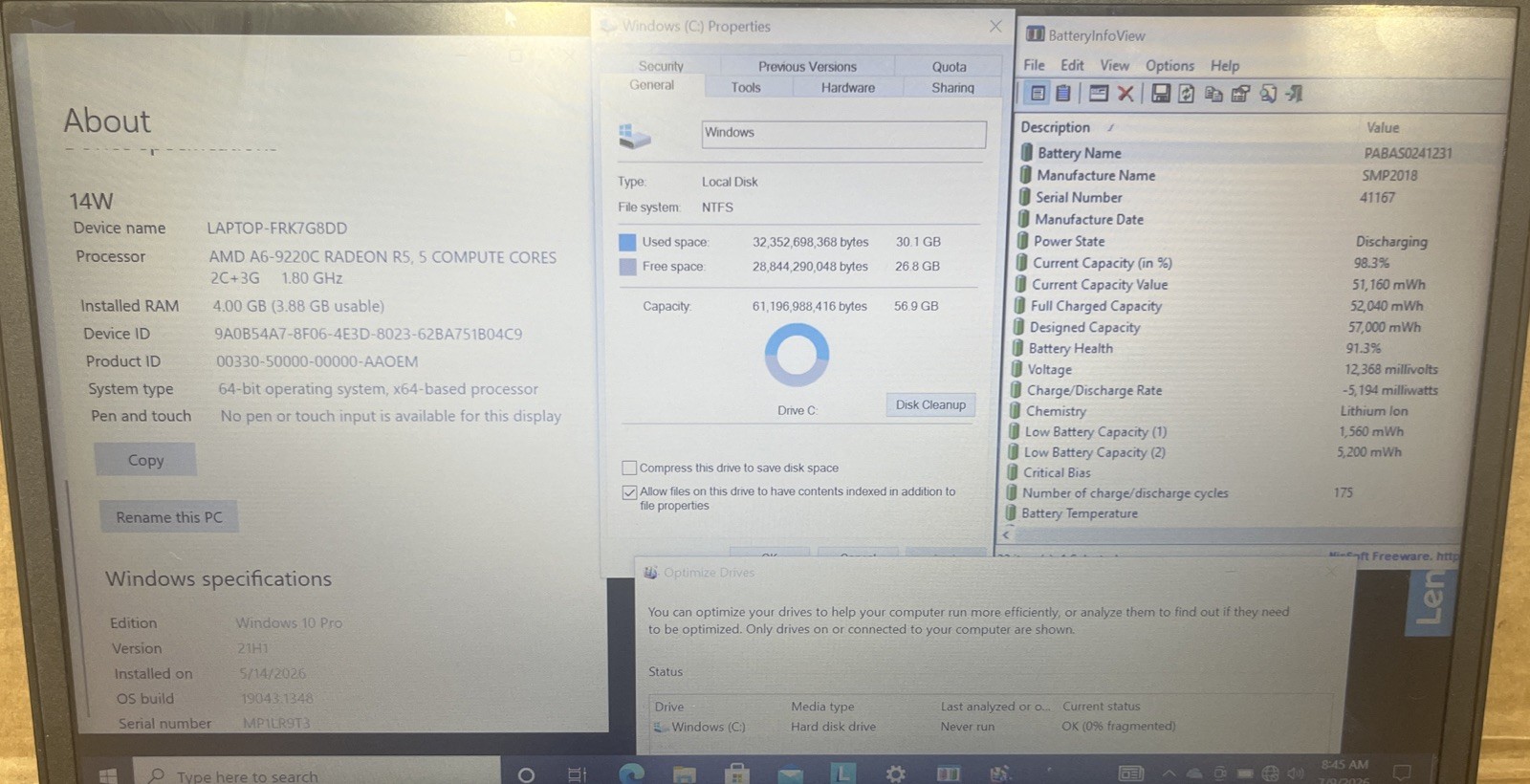Launch Microsoft Edge from the taskbar
This screenshot has width=1530, height=784.
click(x=631, y=773)
